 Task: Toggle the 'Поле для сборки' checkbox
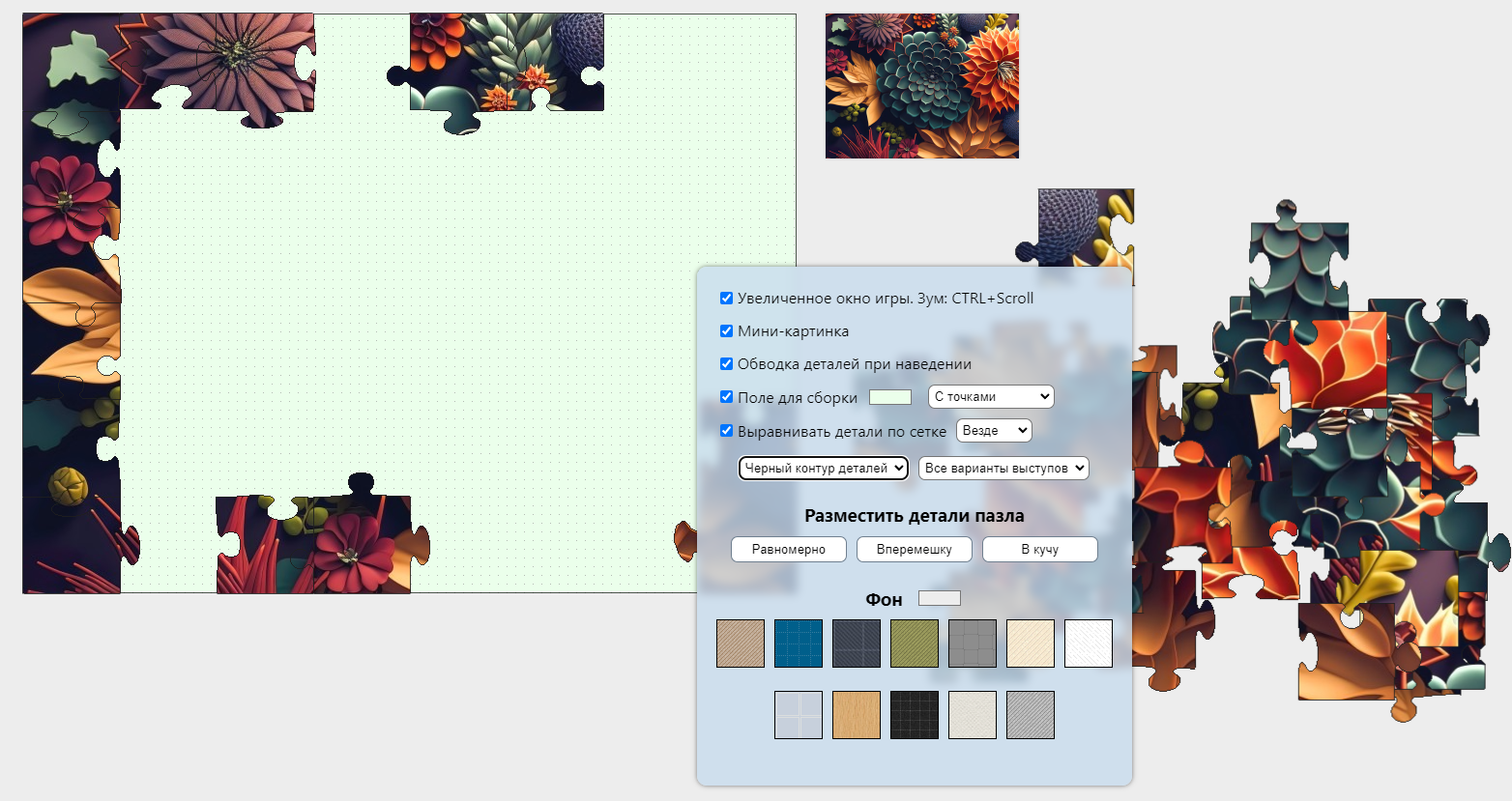pyautogui.click(x=726, y=396)
